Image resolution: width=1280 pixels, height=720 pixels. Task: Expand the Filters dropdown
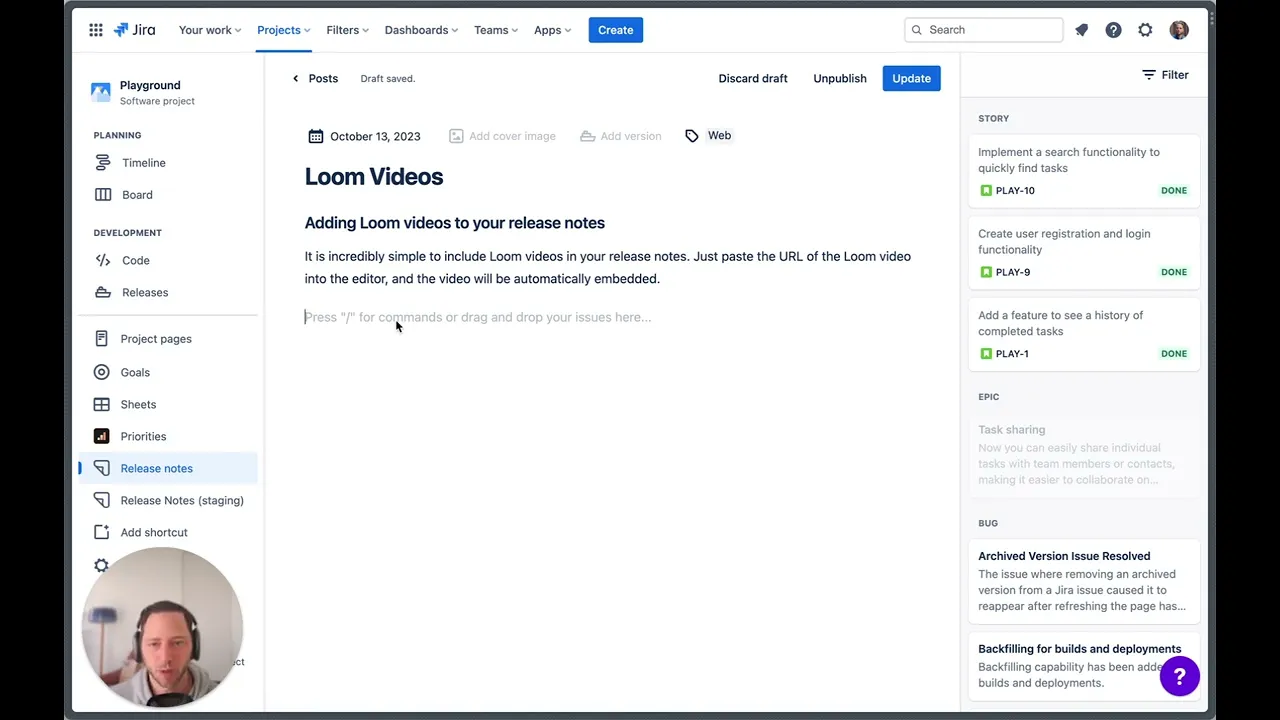(x=347, y=30)
